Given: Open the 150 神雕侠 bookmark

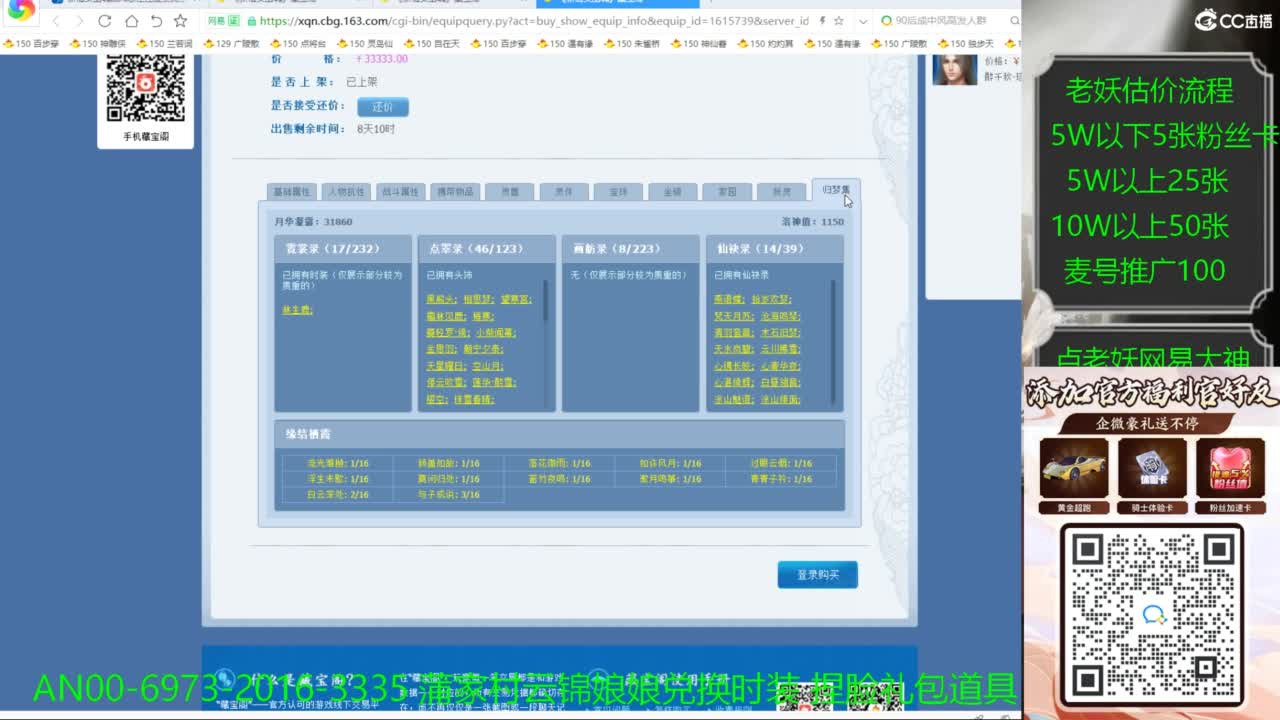Looking at the screenshot, I should click(x=97, y=44).
